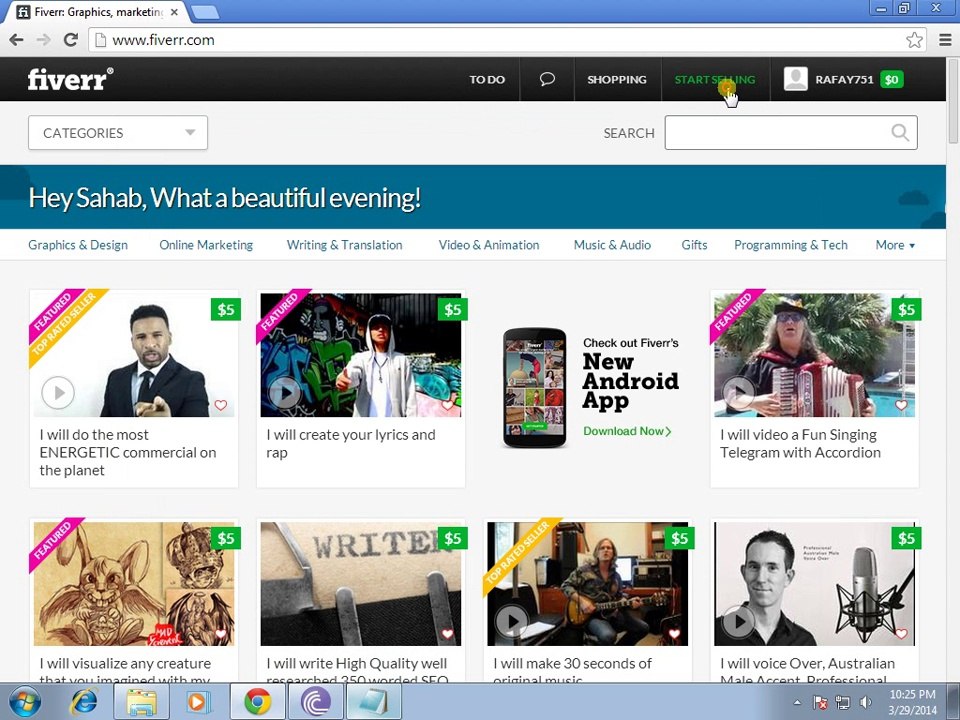Open the messages speech bubble icon

tap(547, 79)
